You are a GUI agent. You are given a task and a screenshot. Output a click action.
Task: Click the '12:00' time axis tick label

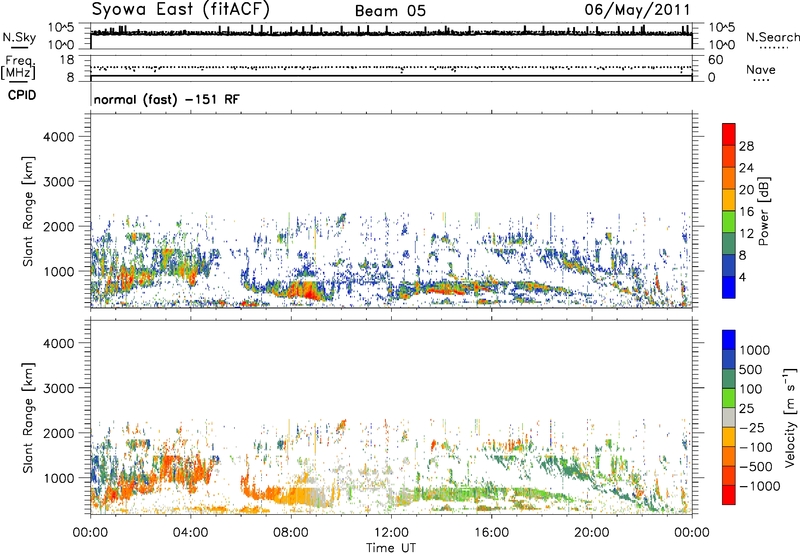point(391,533)
